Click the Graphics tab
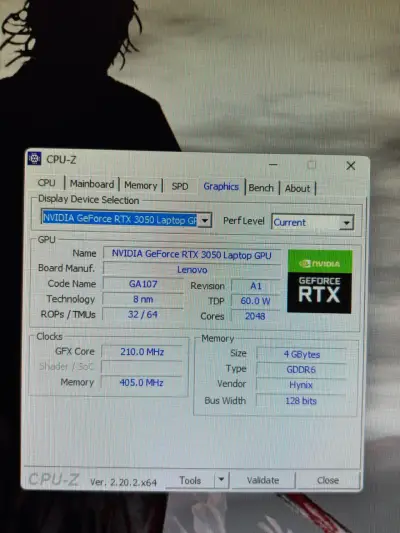The width and height of the screenshot is (400, 533). tap(221, 187)
